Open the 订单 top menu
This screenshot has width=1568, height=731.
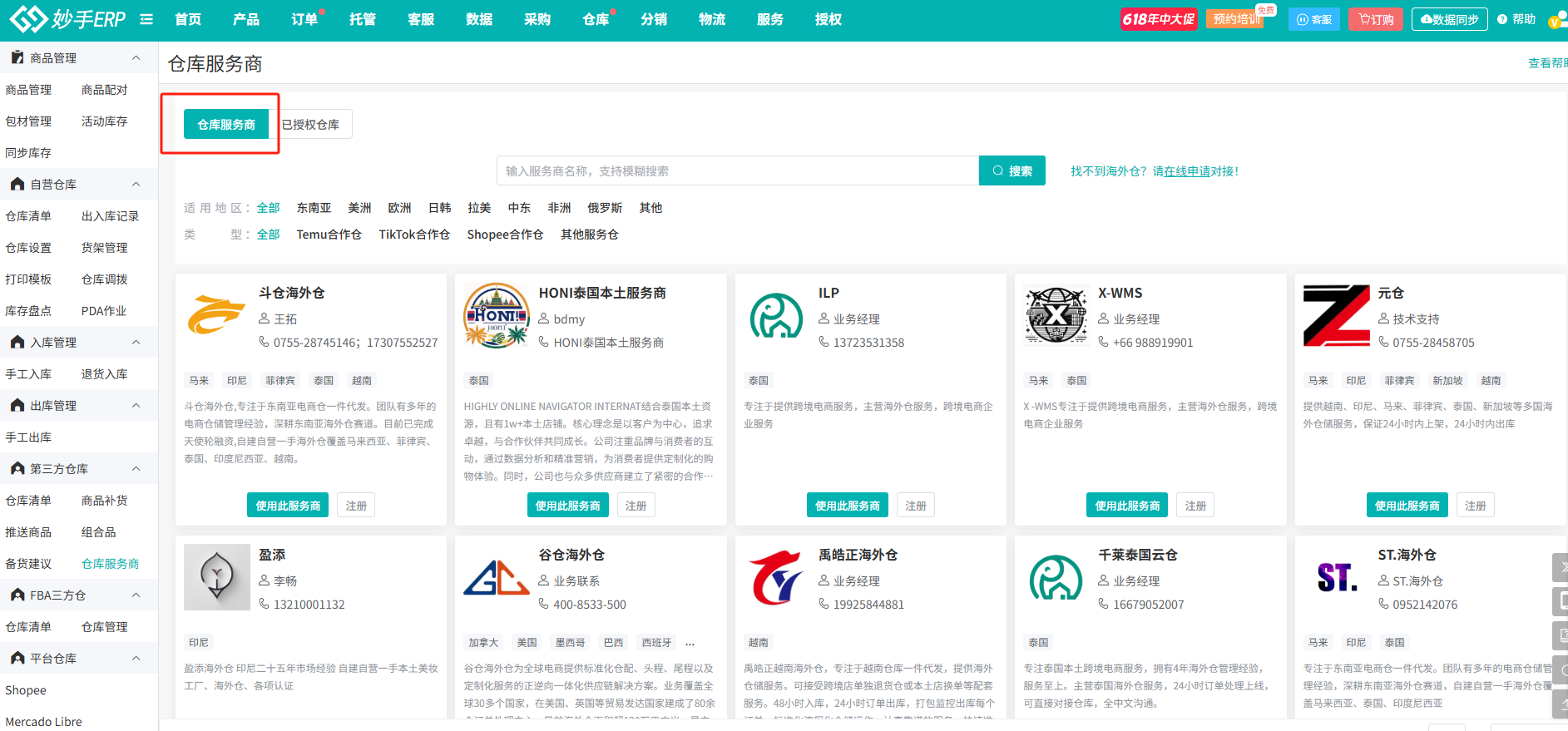[x=304, y=19]
